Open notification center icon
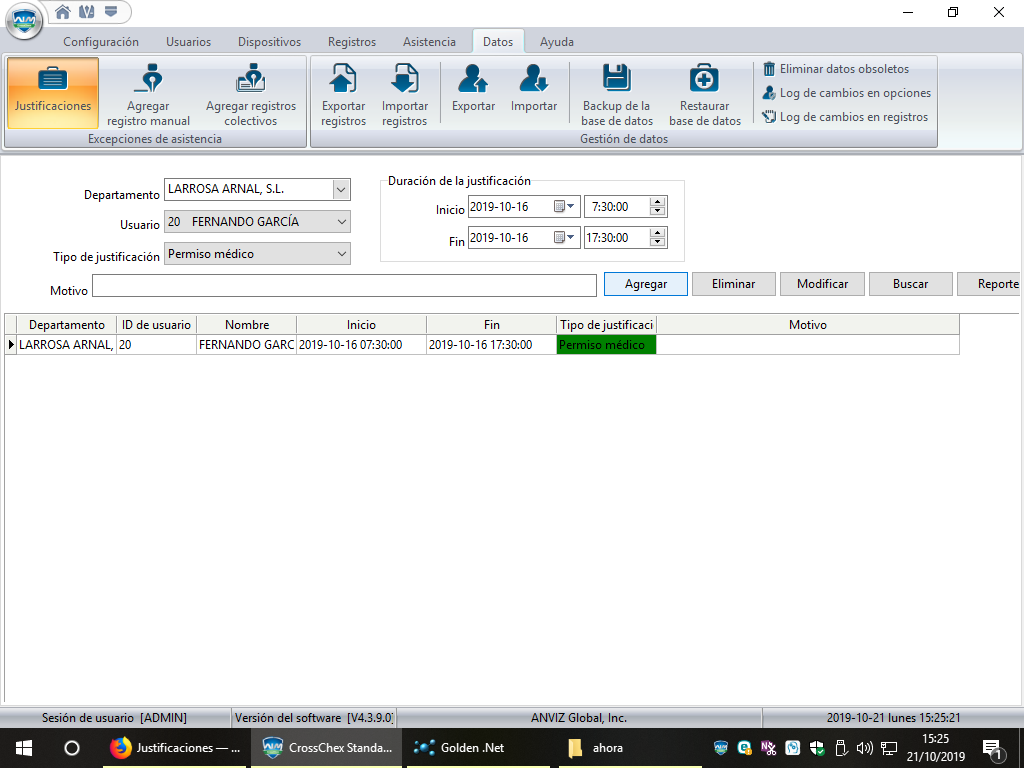 click(x=993, y=750)
